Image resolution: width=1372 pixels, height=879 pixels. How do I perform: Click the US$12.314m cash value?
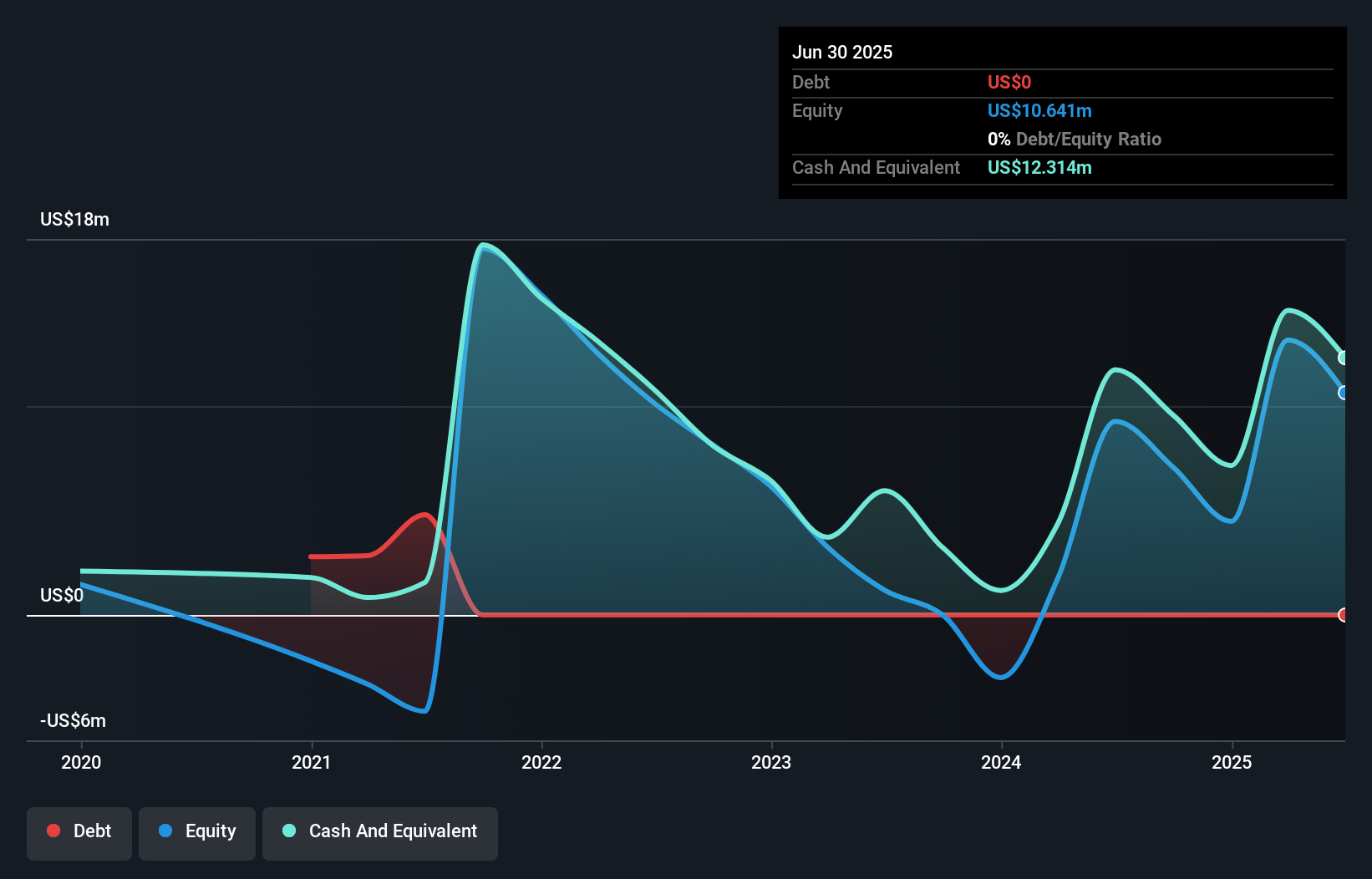(1039, 167)
